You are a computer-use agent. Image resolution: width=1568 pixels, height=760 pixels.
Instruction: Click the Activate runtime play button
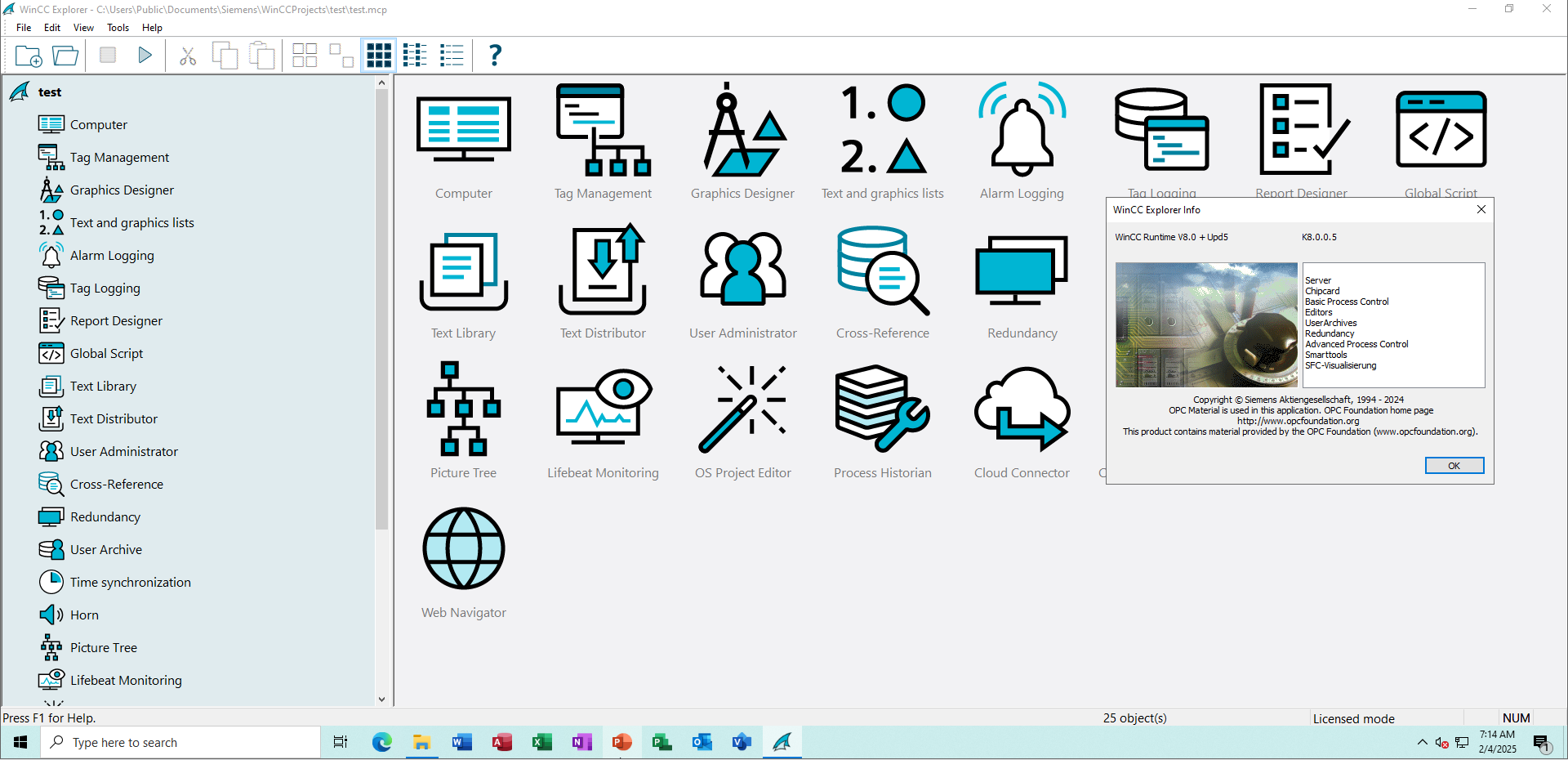[x=145, y=56]
